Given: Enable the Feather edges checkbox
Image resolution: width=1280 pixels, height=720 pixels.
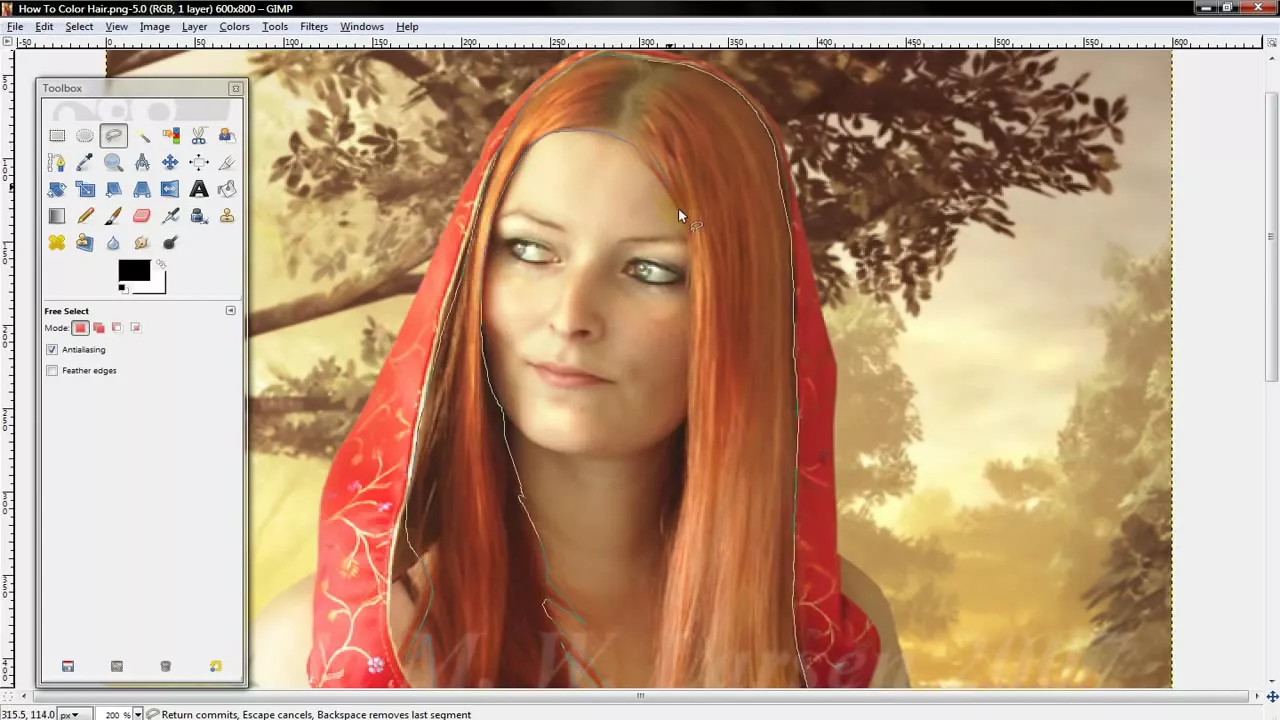Looking at the screenshot, I should pos(52,370).
